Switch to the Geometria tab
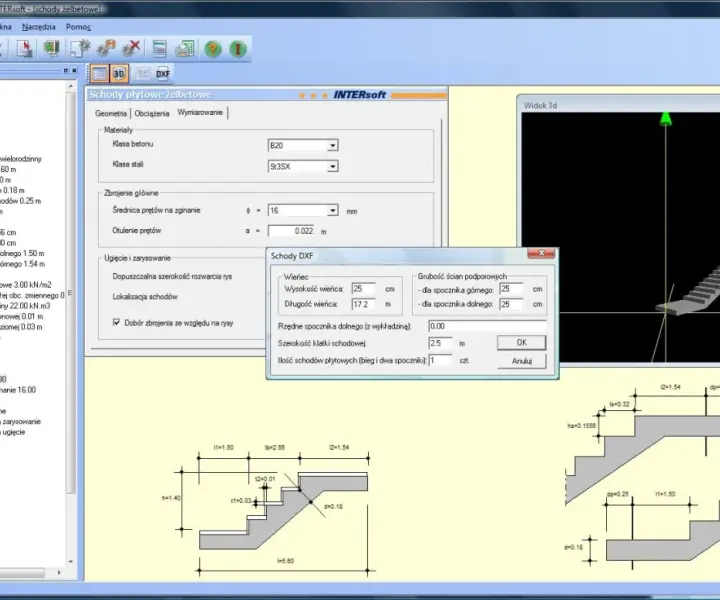This screenshot has width=720, height=600. point(111,113)
